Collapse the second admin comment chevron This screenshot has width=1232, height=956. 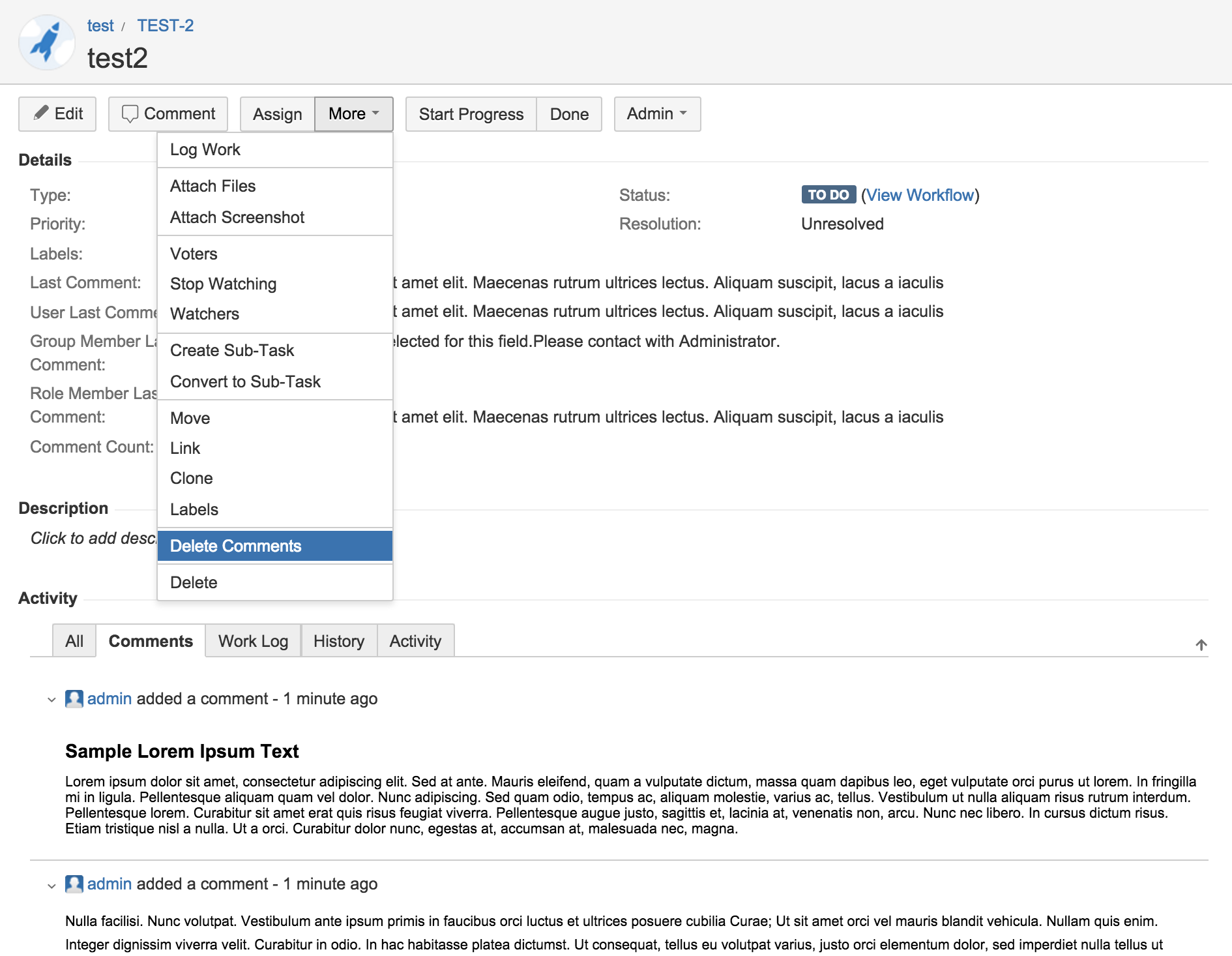pos(51,886)
